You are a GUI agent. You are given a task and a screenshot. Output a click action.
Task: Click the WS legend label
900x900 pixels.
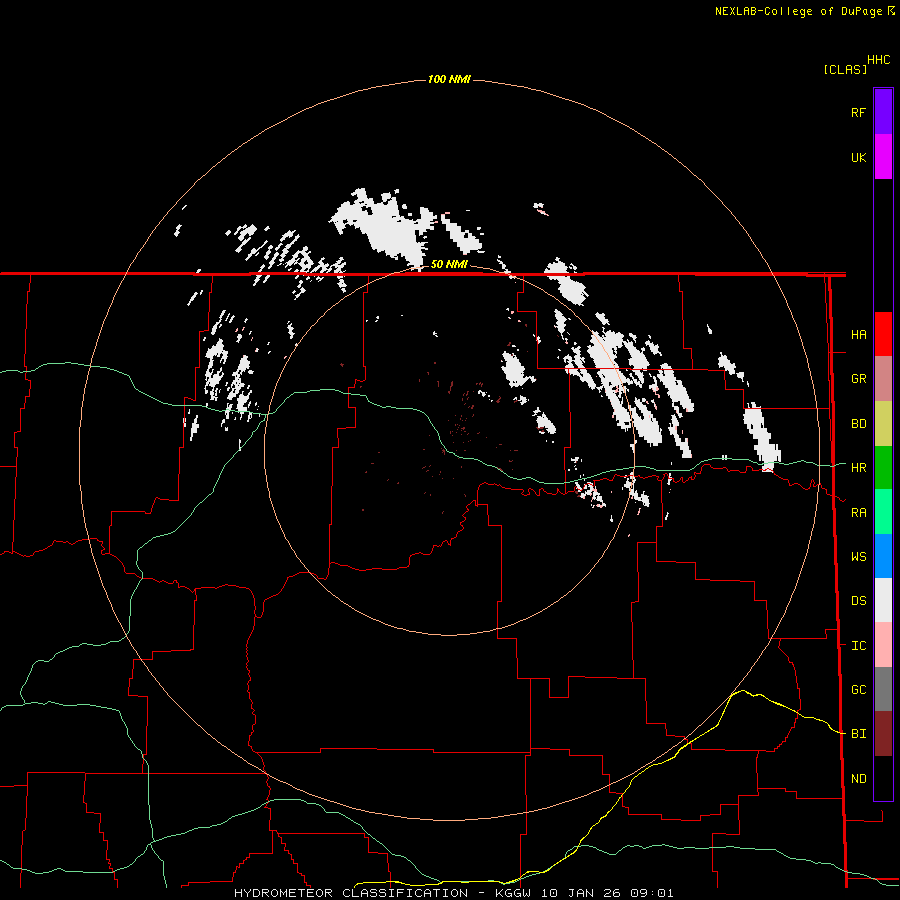[x=858, y=557]
